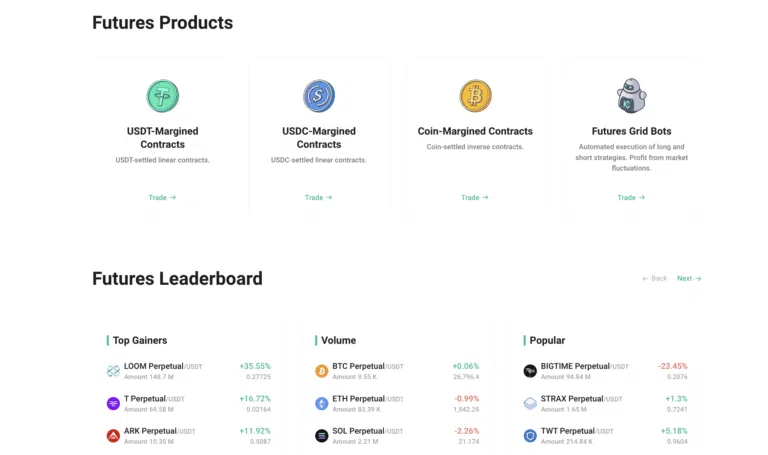Click the Top Gainers section heading
The width and height of the screenshot is (768, 455).
click(x=140, y=340)
